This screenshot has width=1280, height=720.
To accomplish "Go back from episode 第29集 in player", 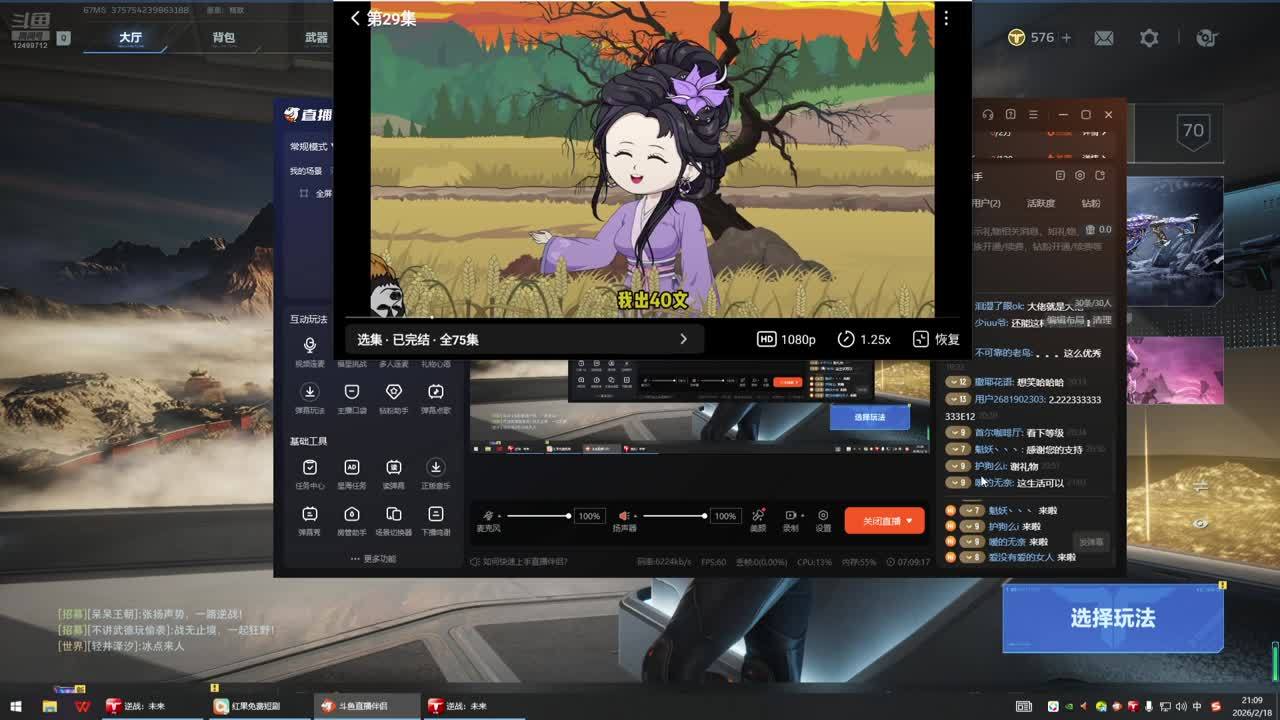I will coord(355,18).
